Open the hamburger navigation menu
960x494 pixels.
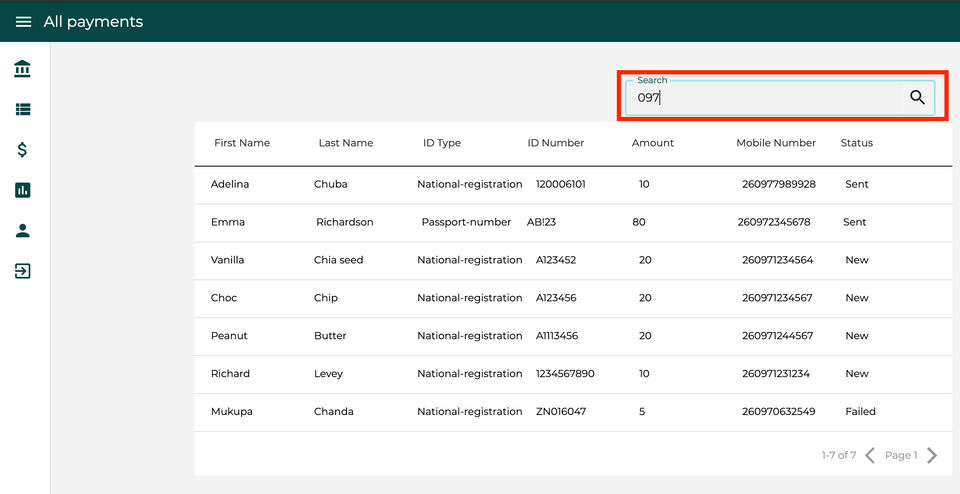pyautogui.click(x=23, y=22)
